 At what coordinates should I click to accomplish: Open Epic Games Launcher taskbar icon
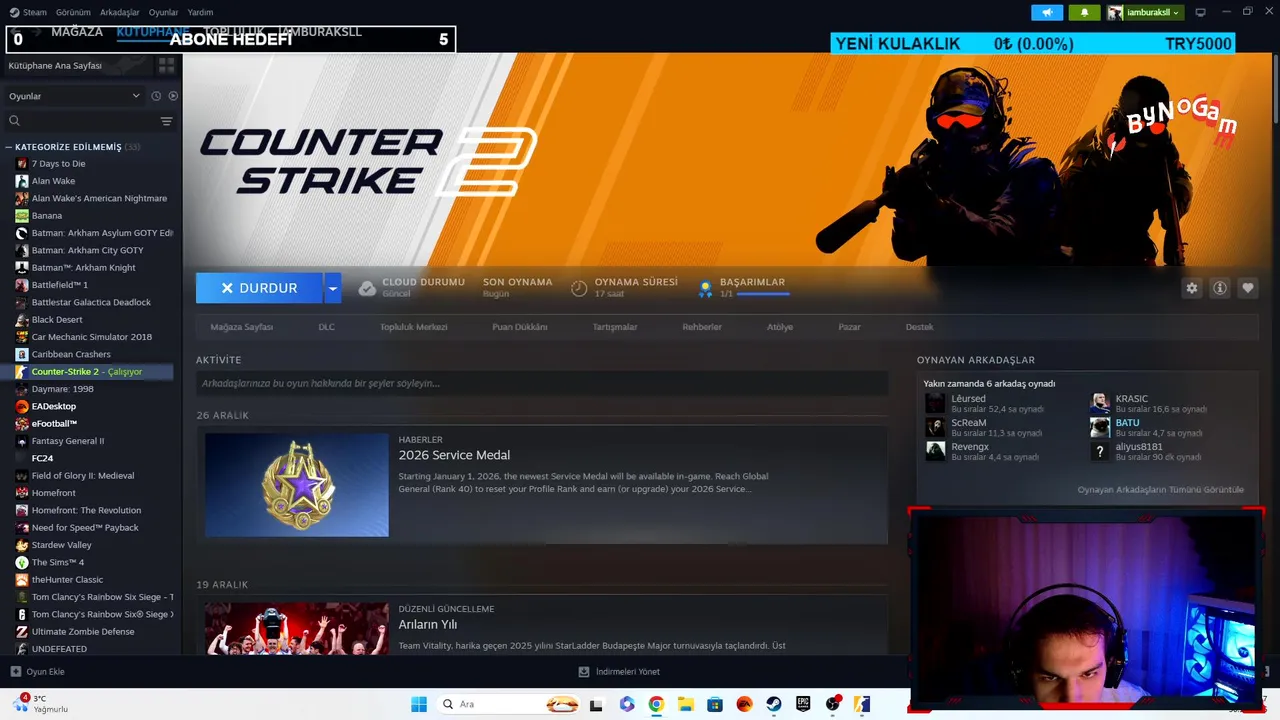(x=803, y=704)
